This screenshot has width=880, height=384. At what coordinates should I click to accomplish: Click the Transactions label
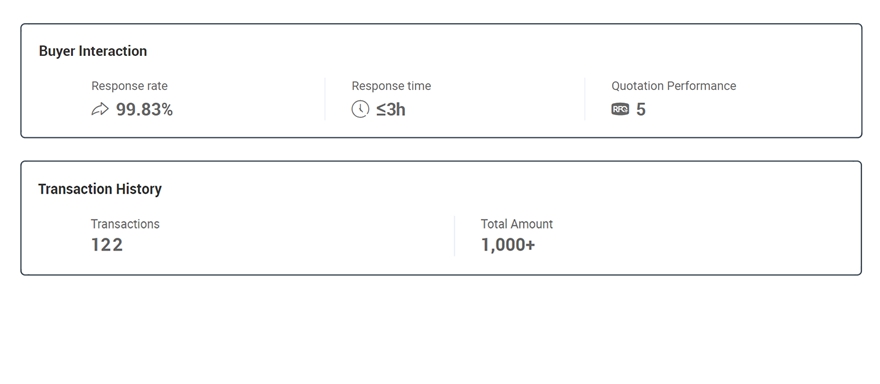(x=125, y=224)
